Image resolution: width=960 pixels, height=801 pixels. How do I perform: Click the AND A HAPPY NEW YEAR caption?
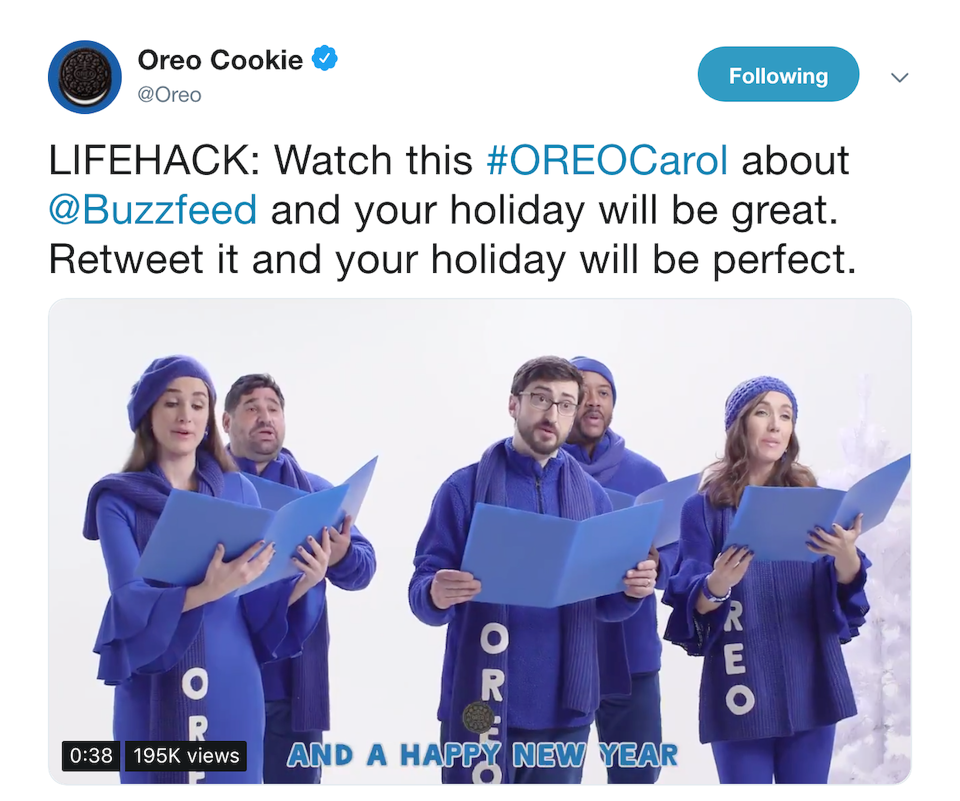pyautogui.click(x=482, y=755)
